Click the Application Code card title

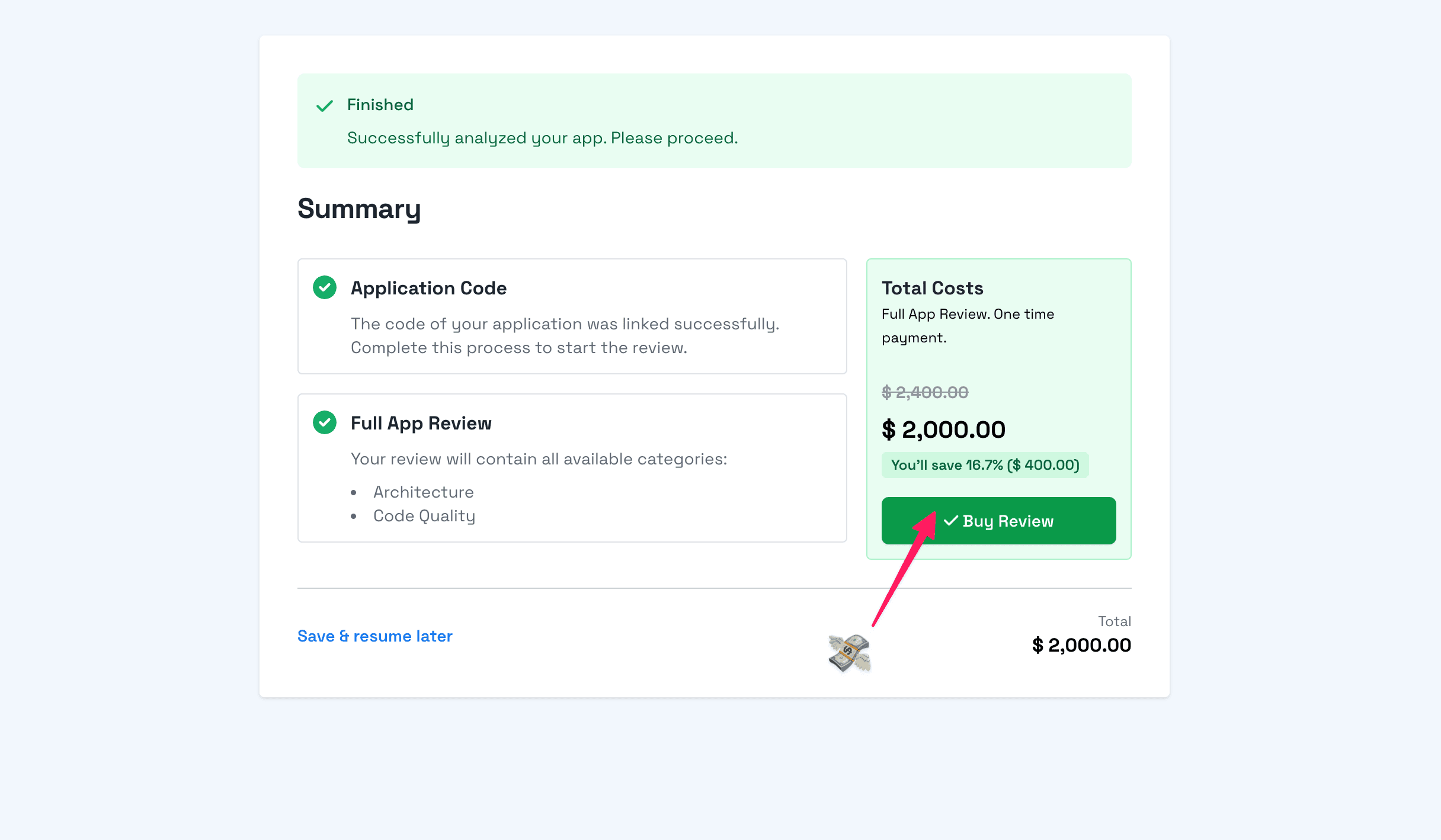(x=428, y=288)
